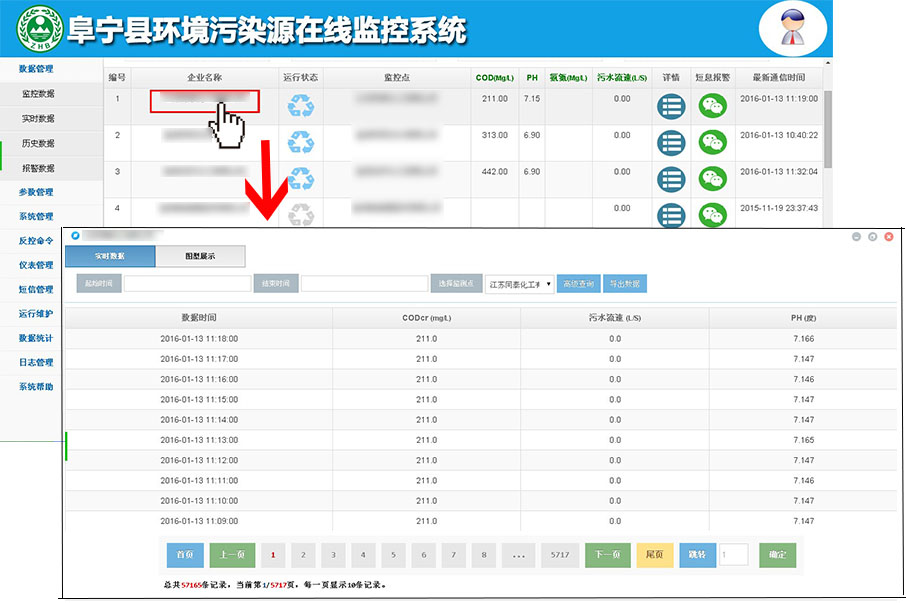Go to previous page with 上一页
The height and width of the screenshot is (603, 907).
tap(232, 554)
